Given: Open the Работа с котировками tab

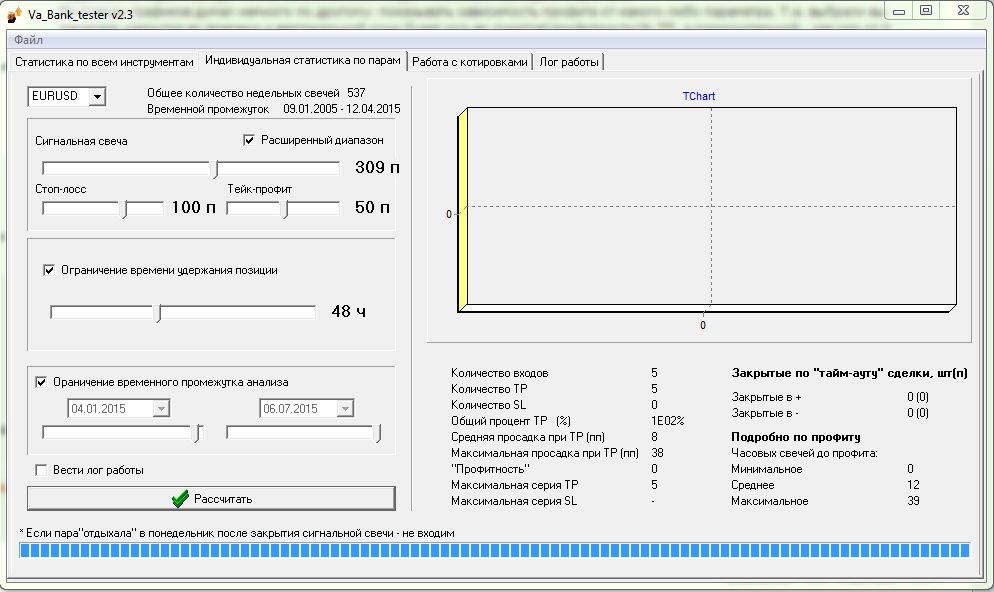Looking at the screenshot, I should (470, 62).
